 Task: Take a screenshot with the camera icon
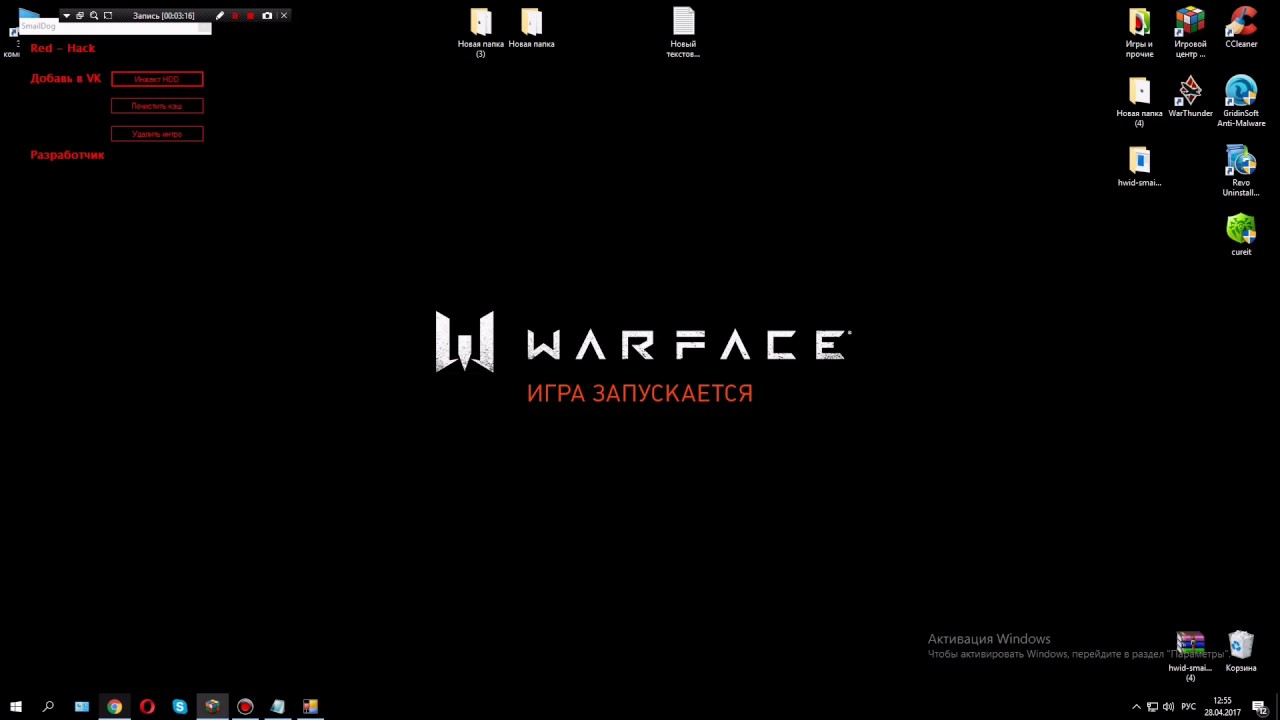click(x=266, y=16)
